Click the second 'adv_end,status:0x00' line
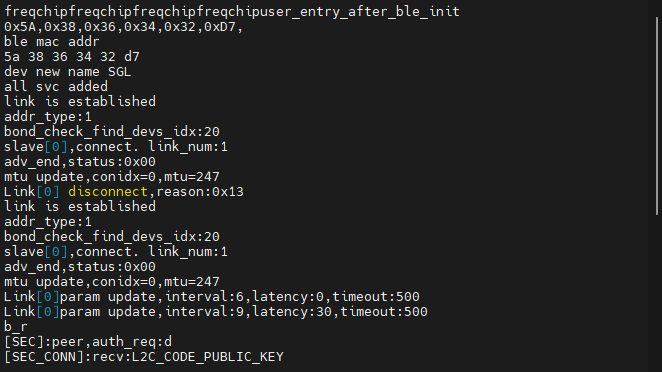The image size is (662, 372). point(80,266)
